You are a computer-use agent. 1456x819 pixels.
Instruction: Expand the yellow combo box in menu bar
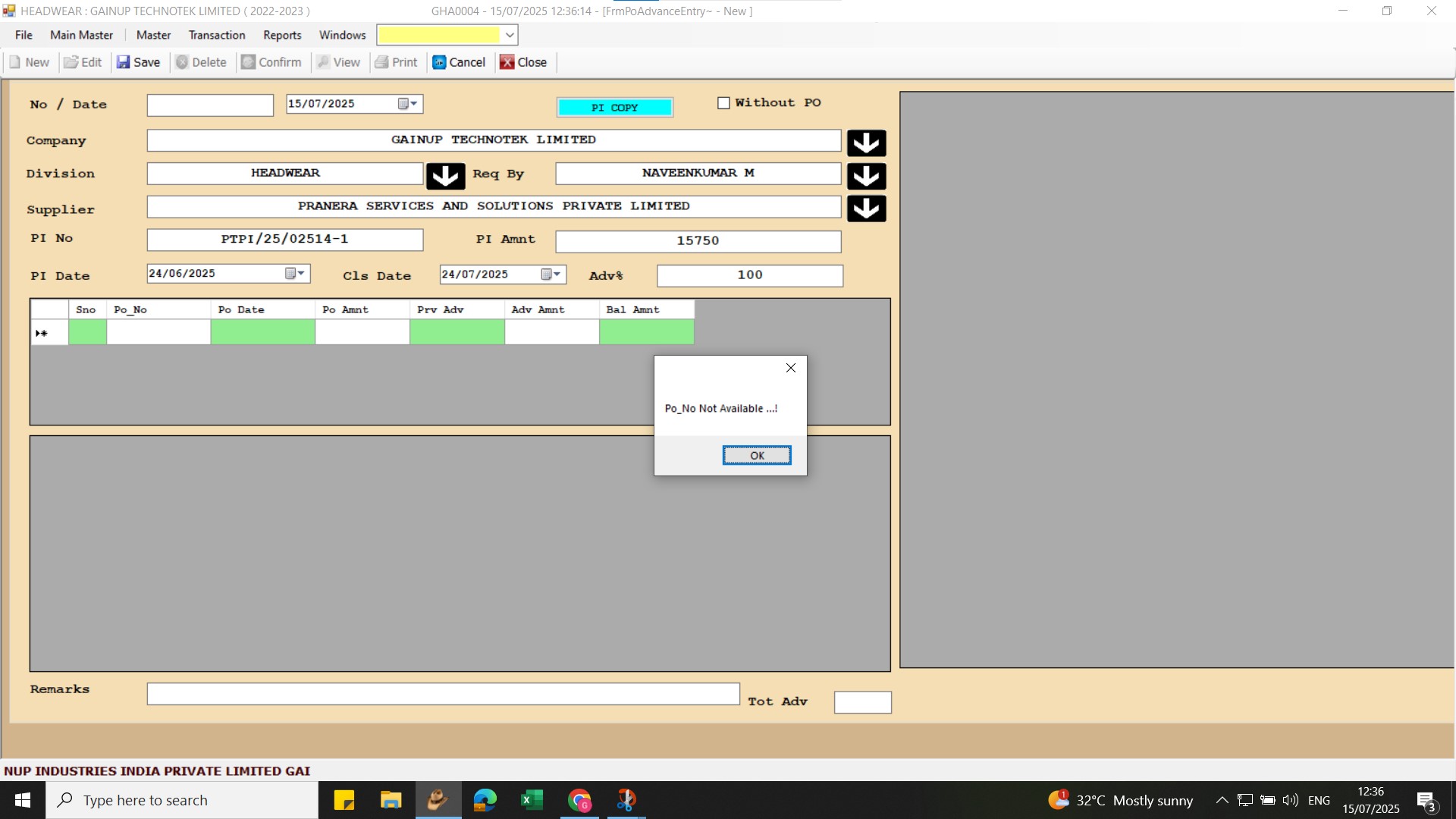[x=510, y=35]
